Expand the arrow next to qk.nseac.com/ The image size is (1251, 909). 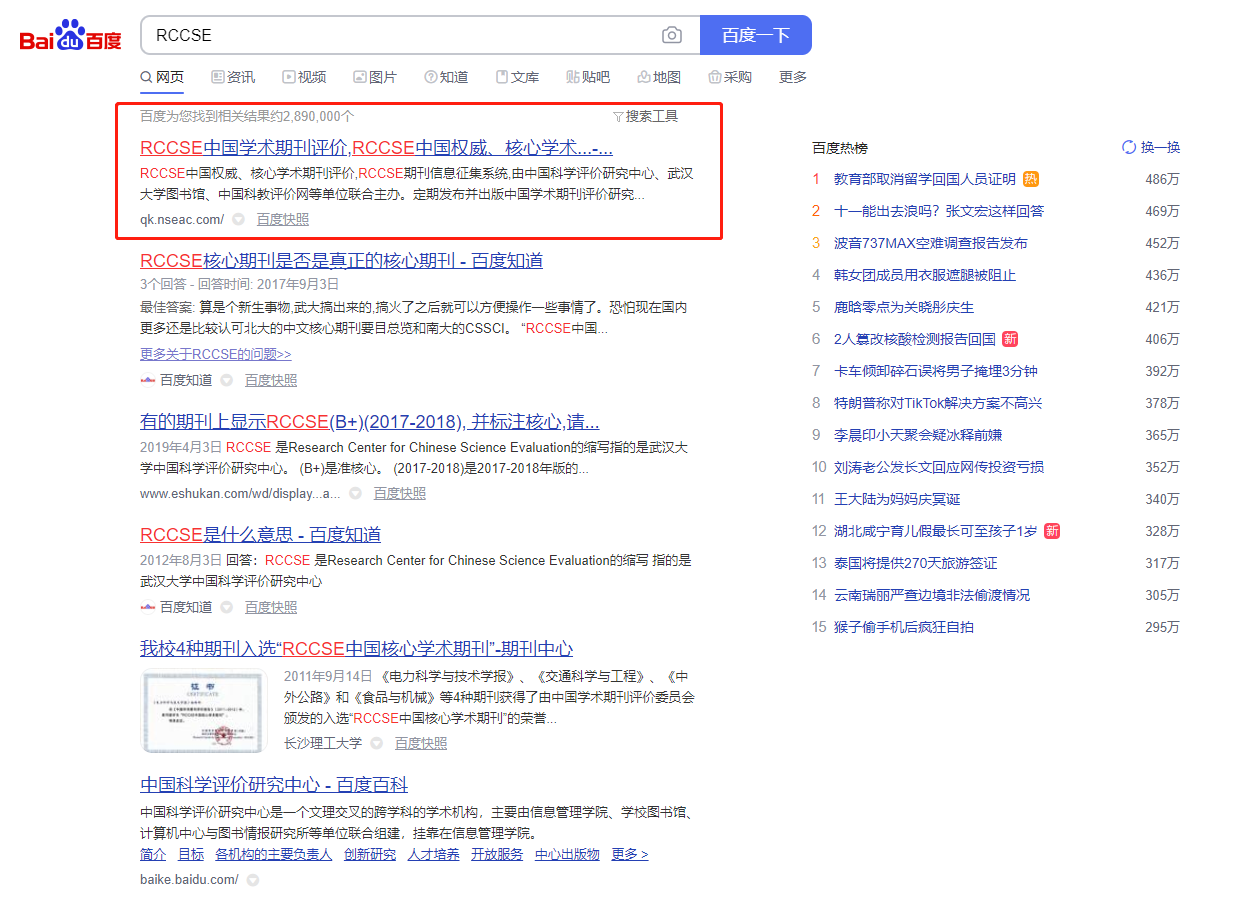pyautogui.click(x=238, y=219)
